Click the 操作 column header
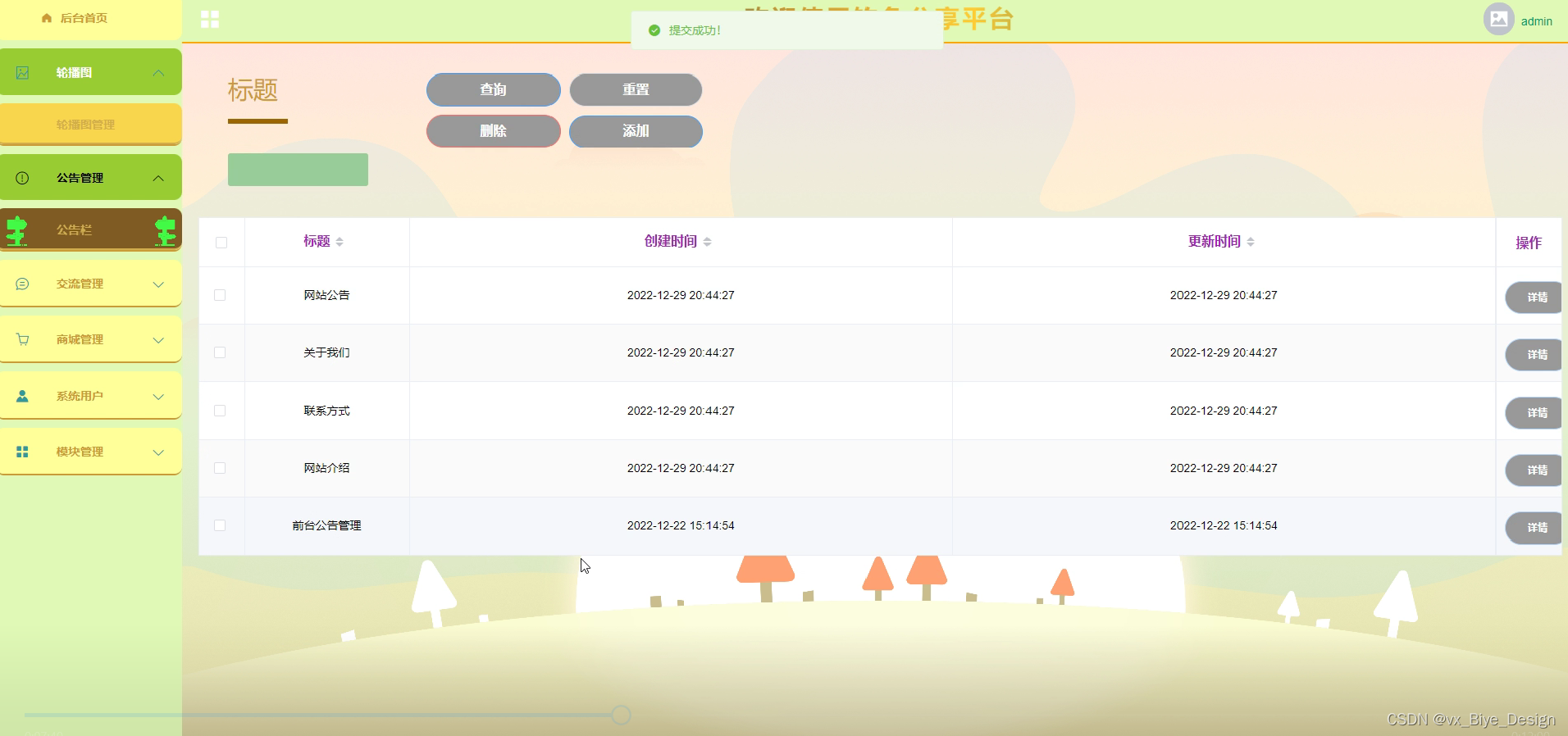 click(x=1528, y=243)
